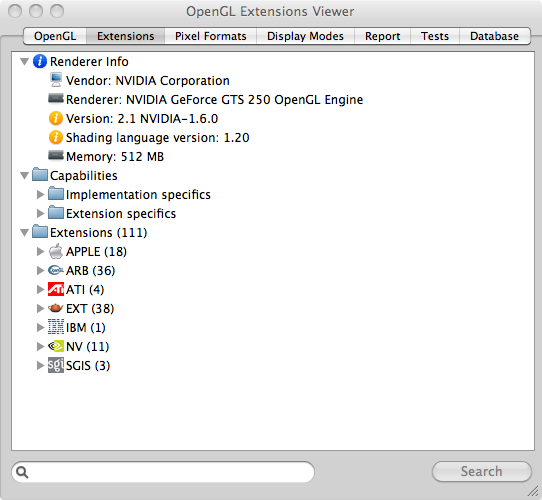This screenshot has width=542, height=500.
Task: Select 'Version: 2.1 NVIDIA-1.6.0' row
Action: pyautogui.click(x=142, y=119)
